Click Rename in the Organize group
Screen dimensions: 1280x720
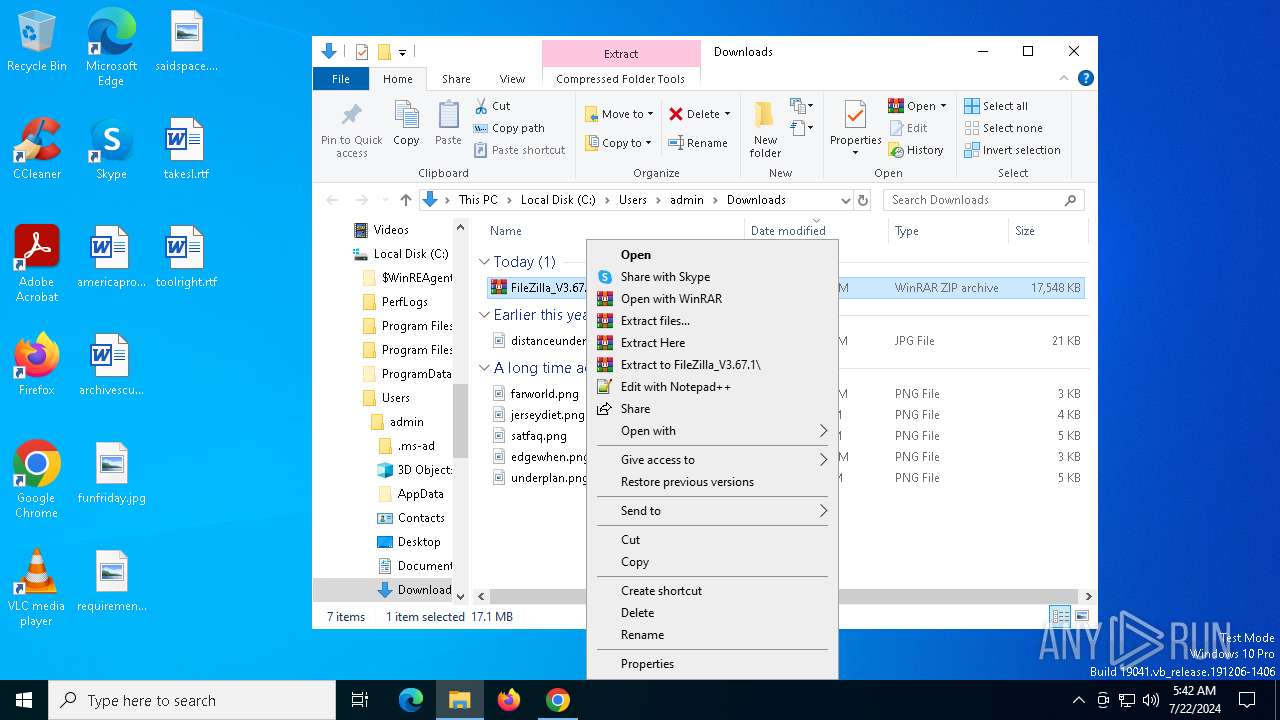[x=698, y=143]
